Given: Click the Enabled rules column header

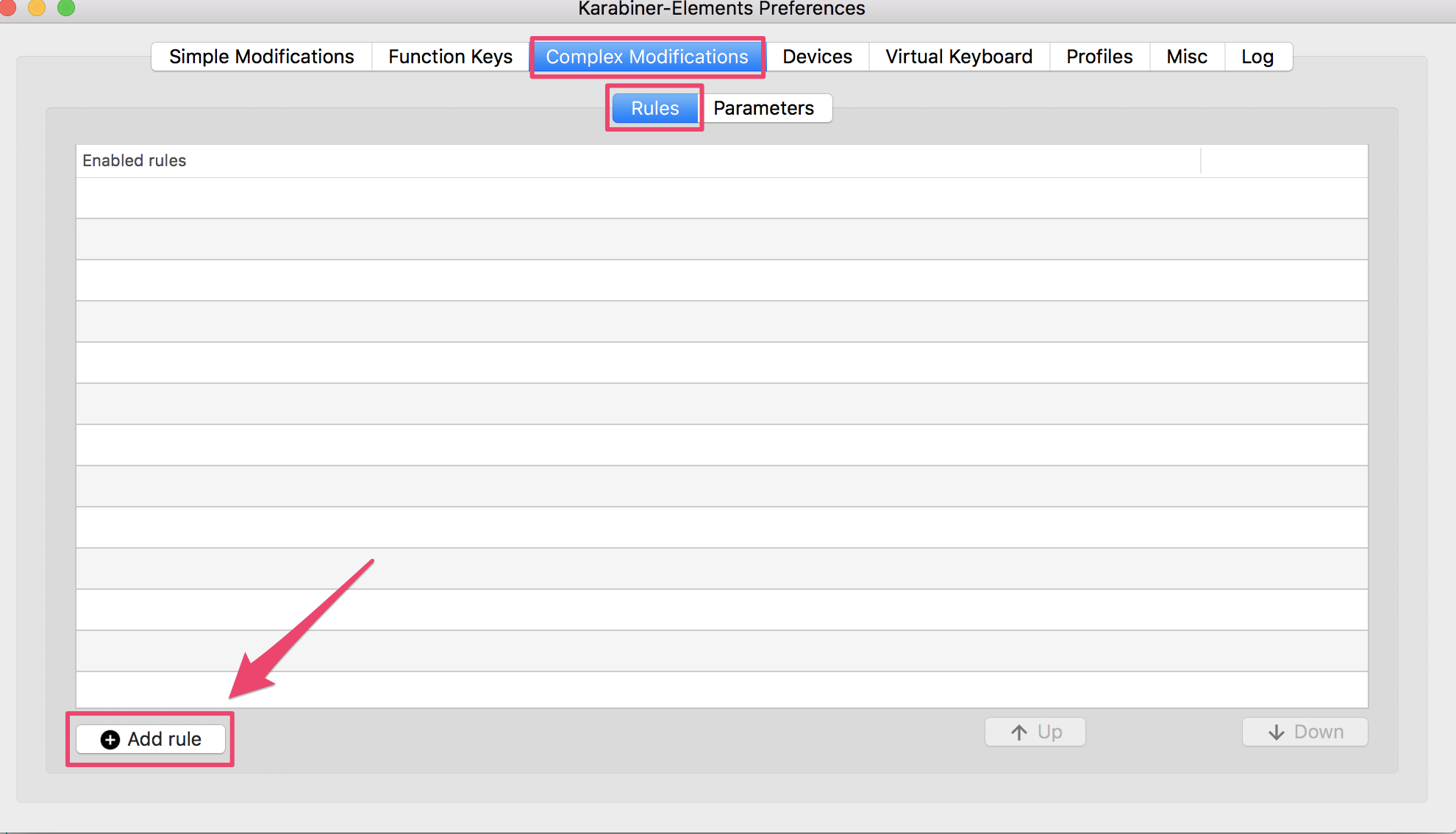Looking at the screenshot, I should click(x=134, y=160).
